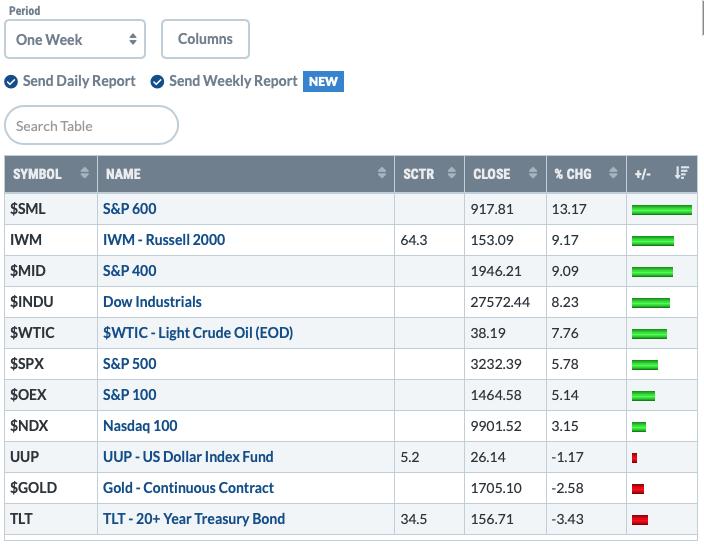Screen dimensions: 704x544
Task: Open the S&P 400 link
Action: pyautogui.click(x=129, y=271)
